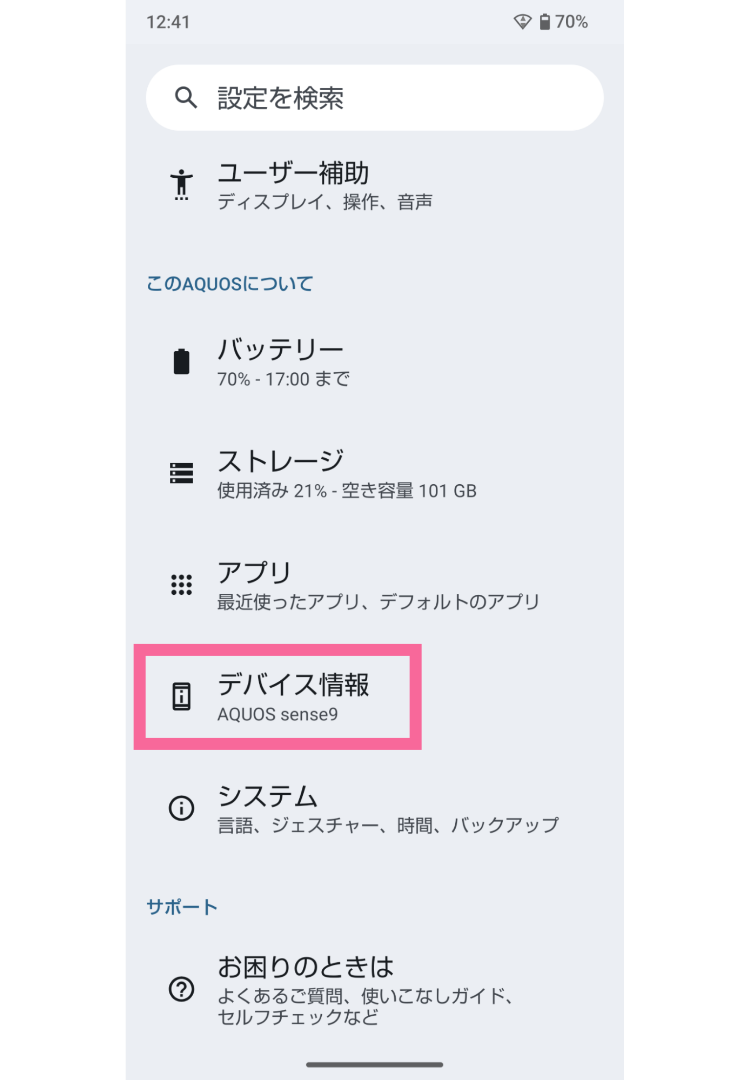
Task: Tap the apps grid icon
Action: pos(180,584)
